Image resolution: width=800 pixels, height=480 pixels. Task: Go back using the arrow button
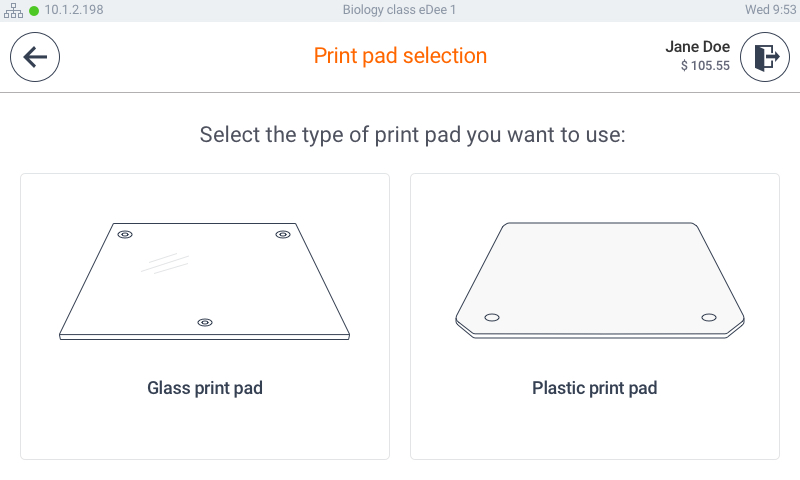click(35, 57)
